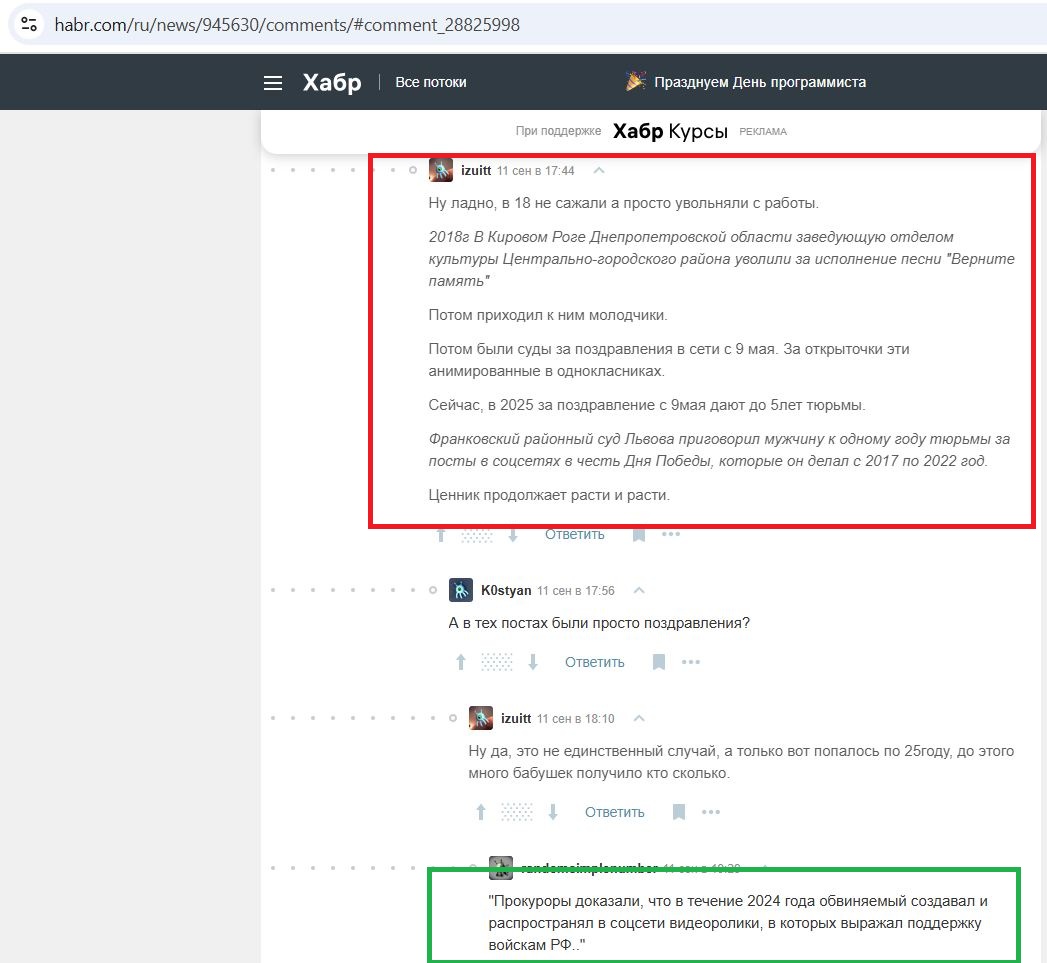Open the Все потоки menu
Image resolution: width=1047 pixels, height=963 pixels.
coord(431,82)
